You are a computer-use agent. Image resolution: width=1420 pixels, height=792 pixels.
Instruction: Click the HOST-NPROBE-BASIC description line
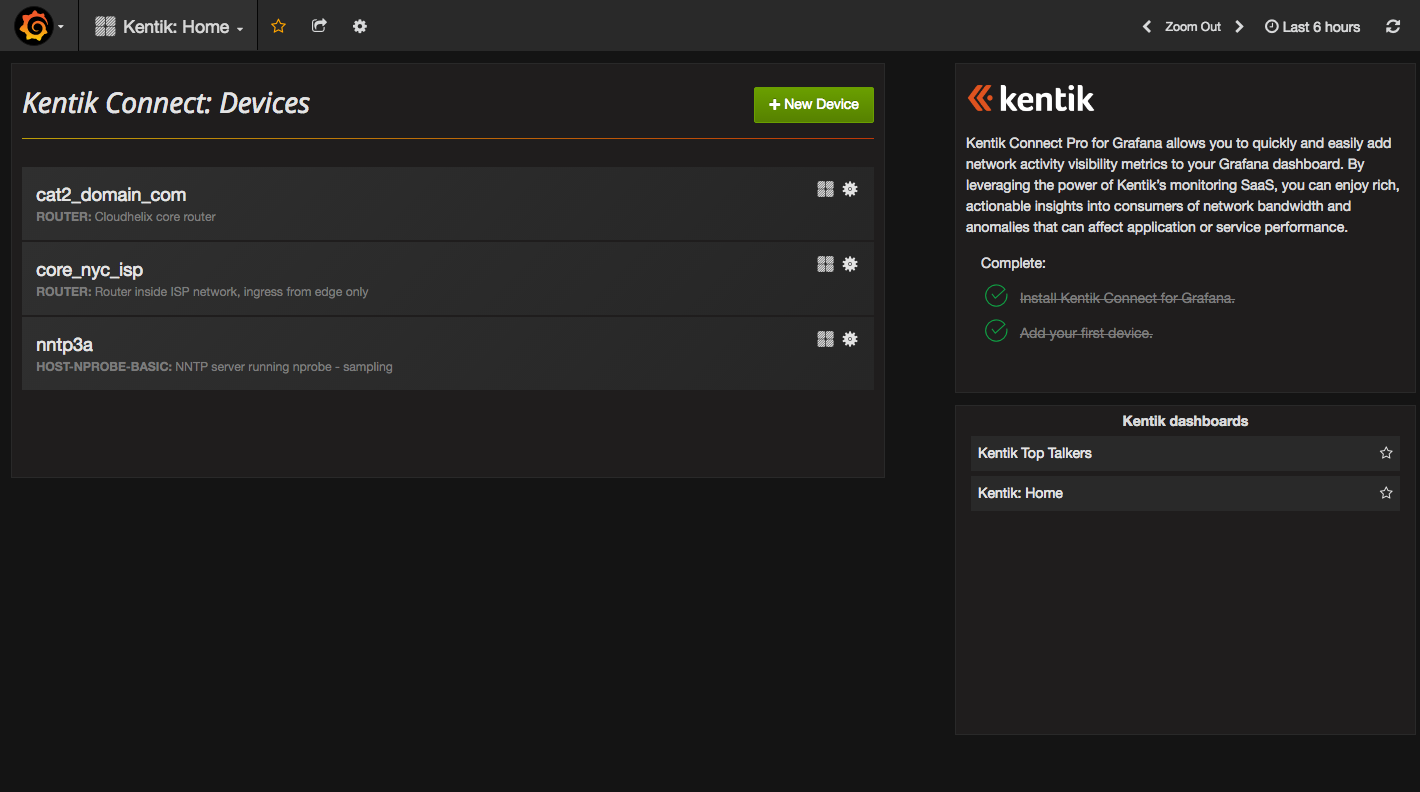[214, 367]
